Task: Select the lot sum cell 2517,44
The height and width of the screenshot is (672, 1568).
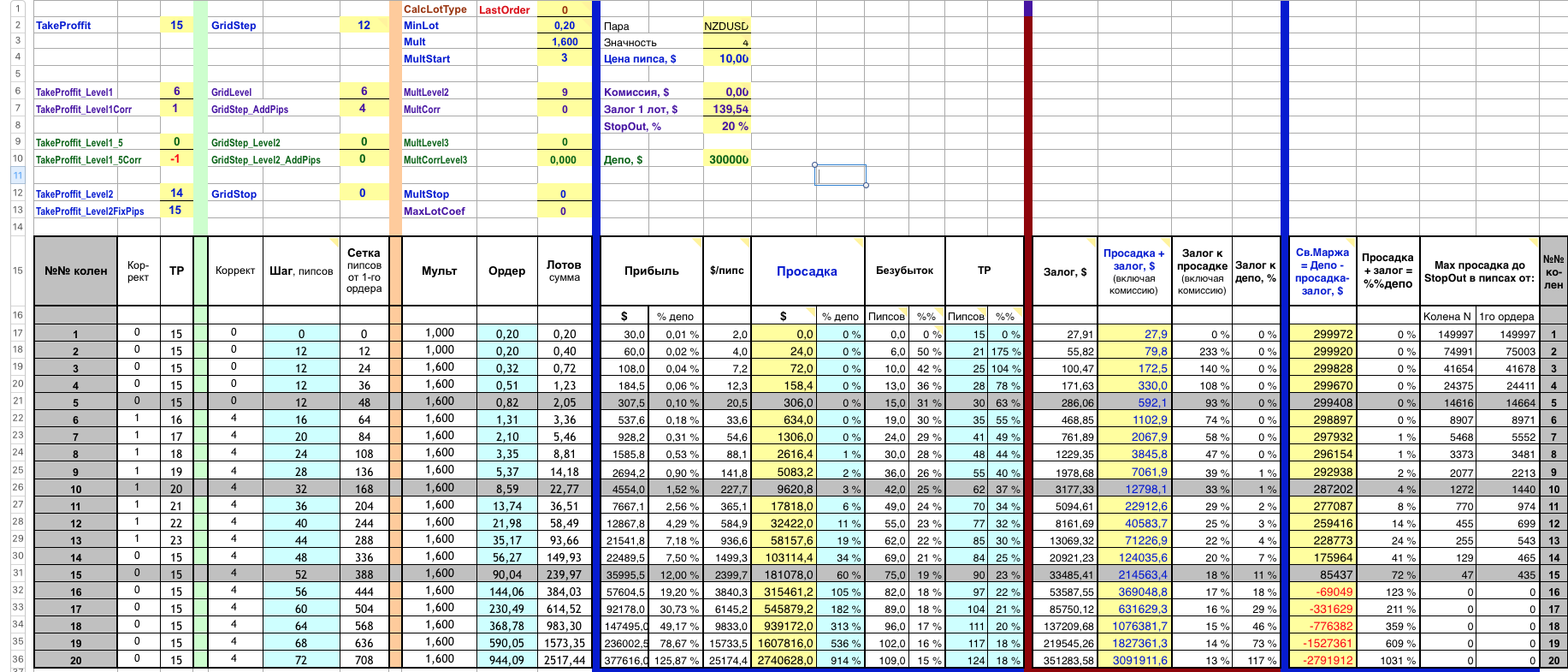Action: point(564,660)
